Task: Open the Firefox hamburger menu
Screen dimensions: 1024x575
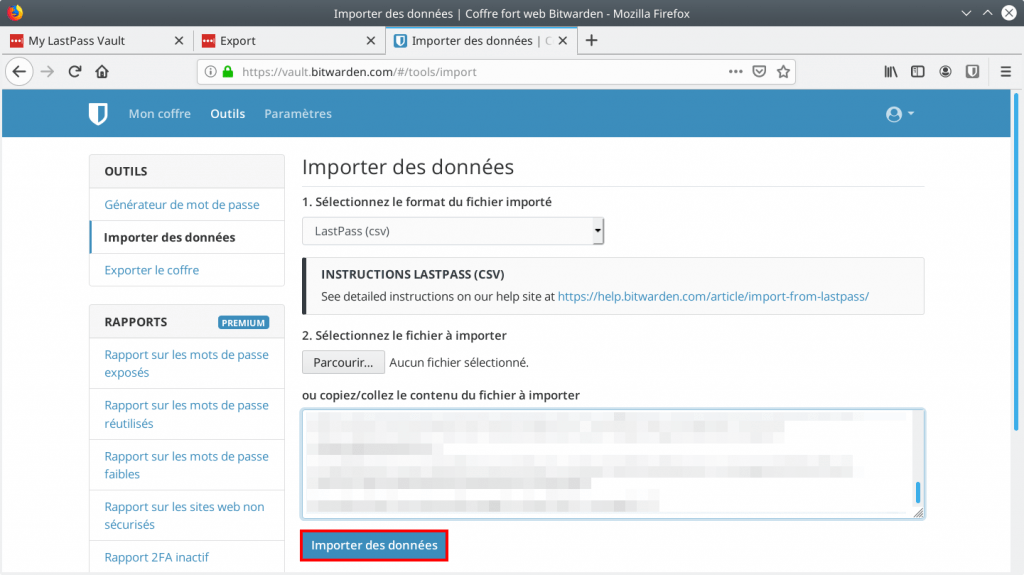Action: [x=1006, y=72]
